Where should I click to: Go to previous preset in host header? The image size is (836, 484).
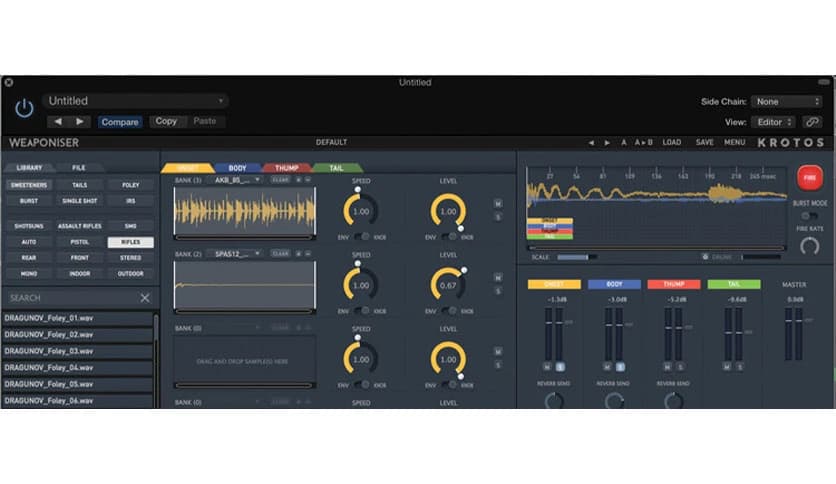(x=58, y=122)
